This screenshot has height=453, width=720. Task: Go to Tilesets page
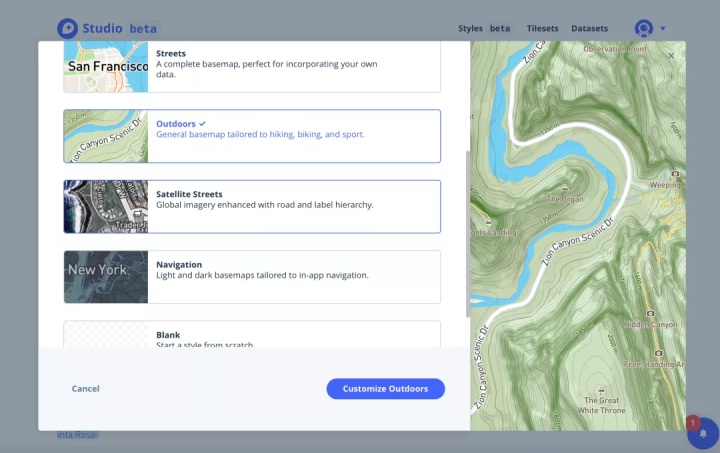pyautogui.click(x=542, y=28)
